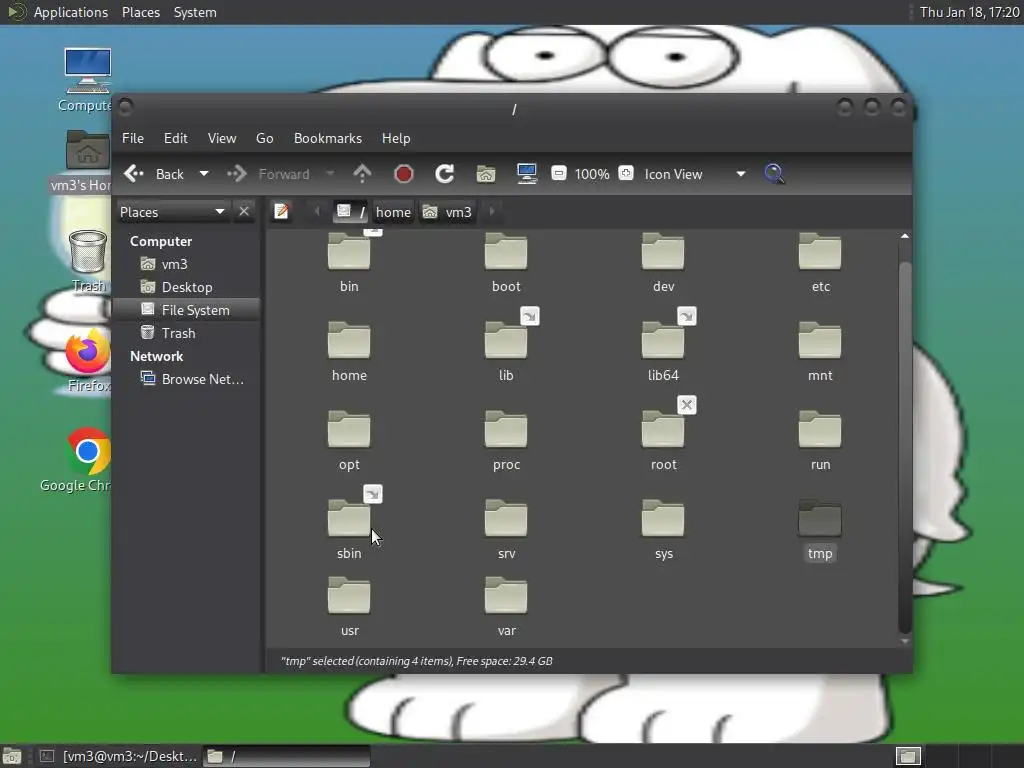Open the Go menu
1024x768 pixels.
pyautogui.click(x=264, y=138)
